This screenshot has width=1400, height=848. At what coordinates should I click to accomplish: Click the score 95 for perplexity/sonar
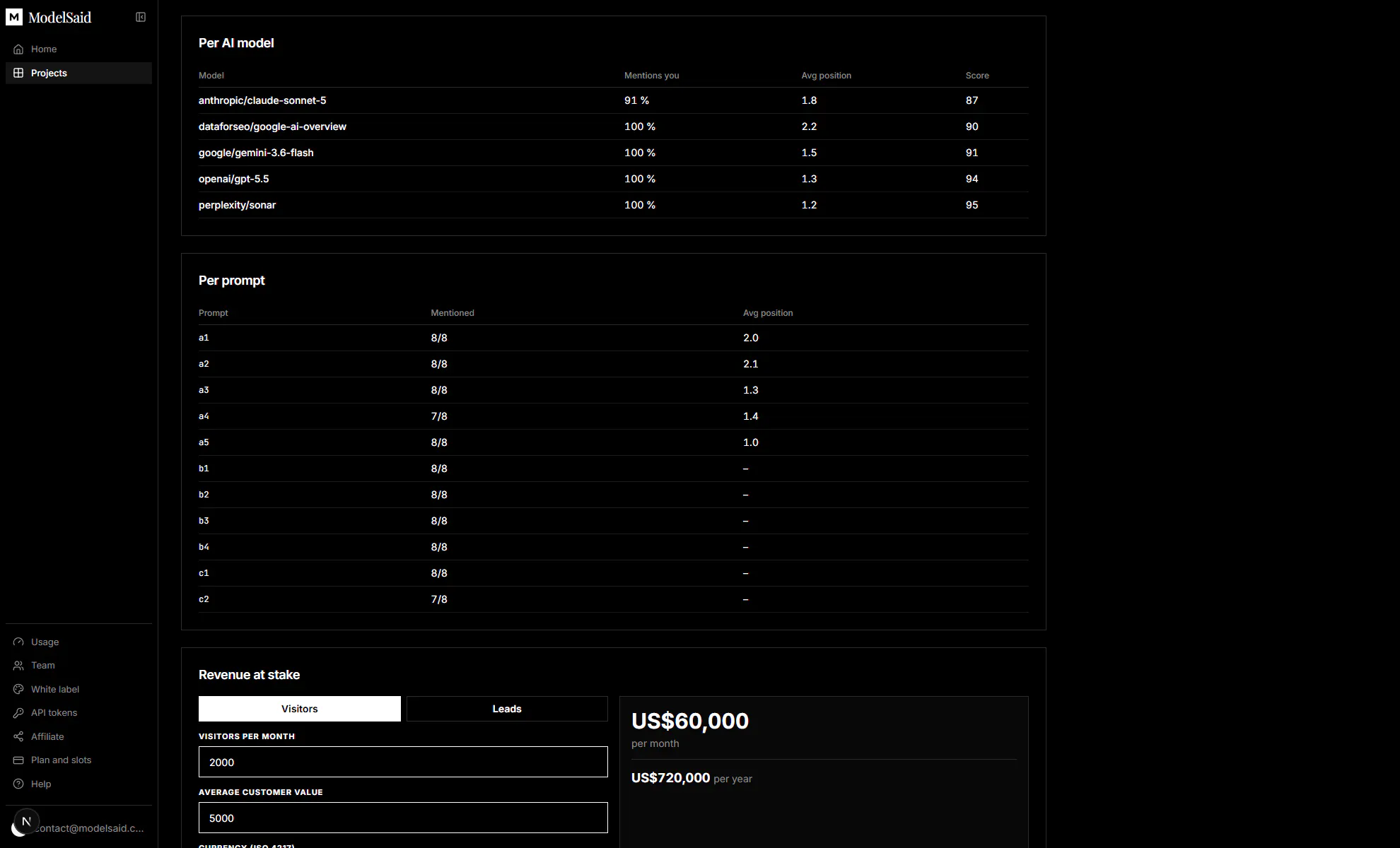pos(972,205)
